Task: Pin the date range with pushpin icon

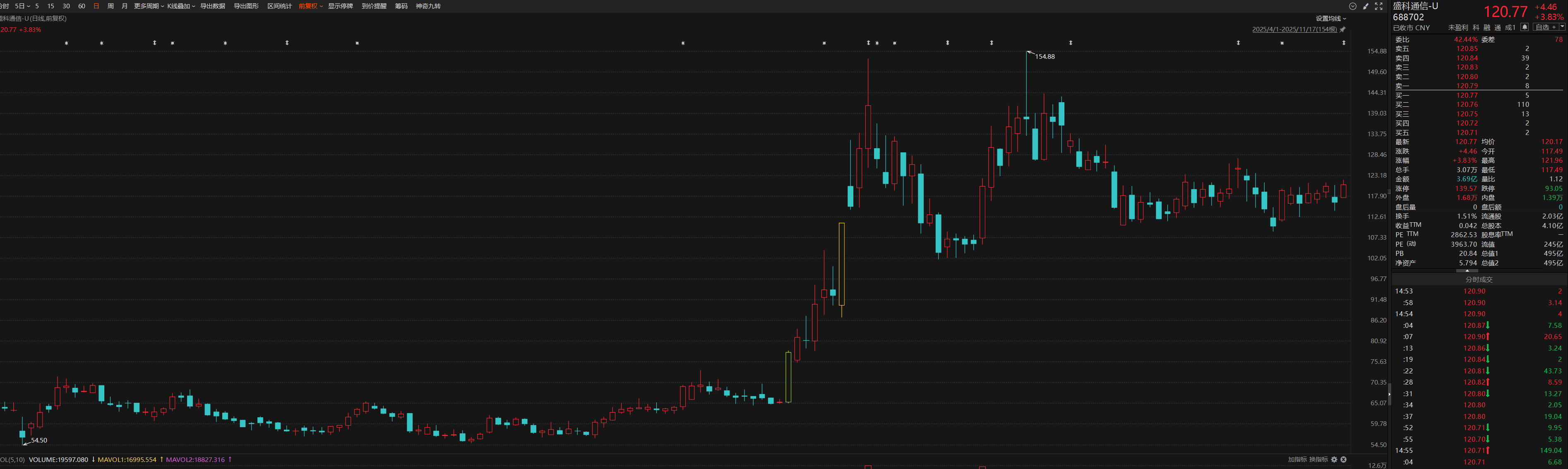Action: 1343,29
